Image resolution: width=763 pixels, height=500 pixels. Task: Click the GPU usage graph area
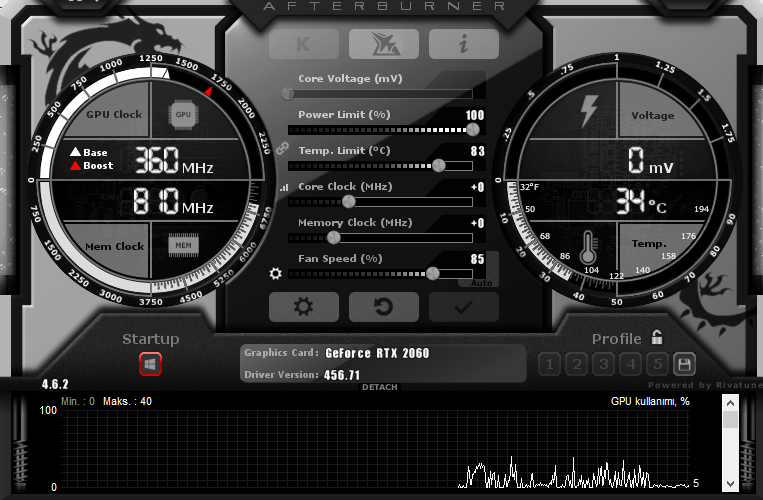pos(375,448)
